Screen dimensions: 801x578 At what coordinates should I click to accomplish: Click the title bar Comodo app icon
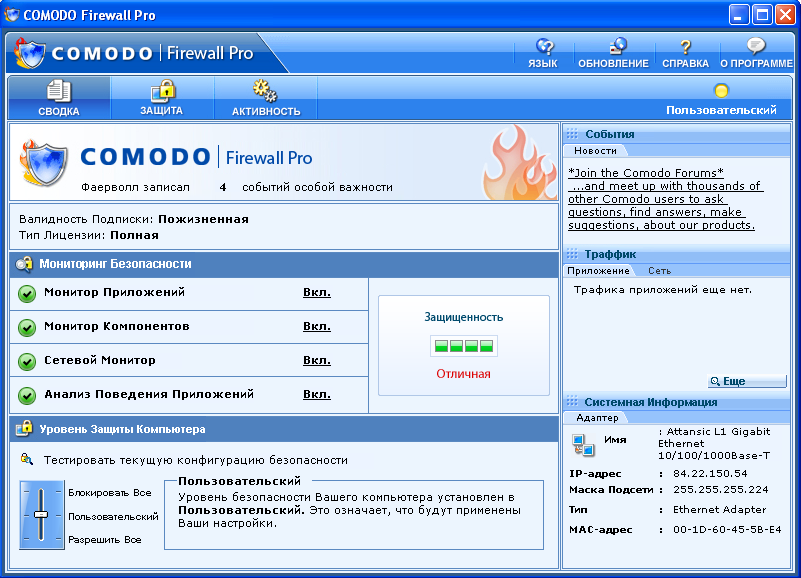coord(11,14)
